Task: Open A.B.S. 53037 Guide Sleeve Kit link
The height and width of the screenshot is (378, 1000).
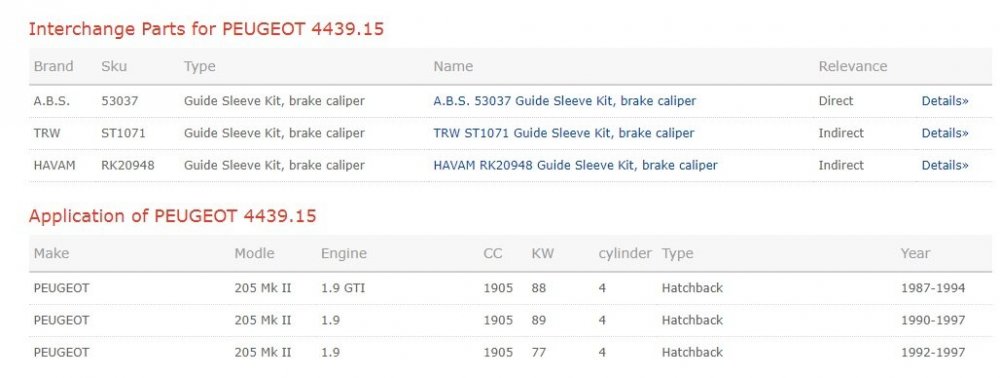Action: [x=564, y=101]
